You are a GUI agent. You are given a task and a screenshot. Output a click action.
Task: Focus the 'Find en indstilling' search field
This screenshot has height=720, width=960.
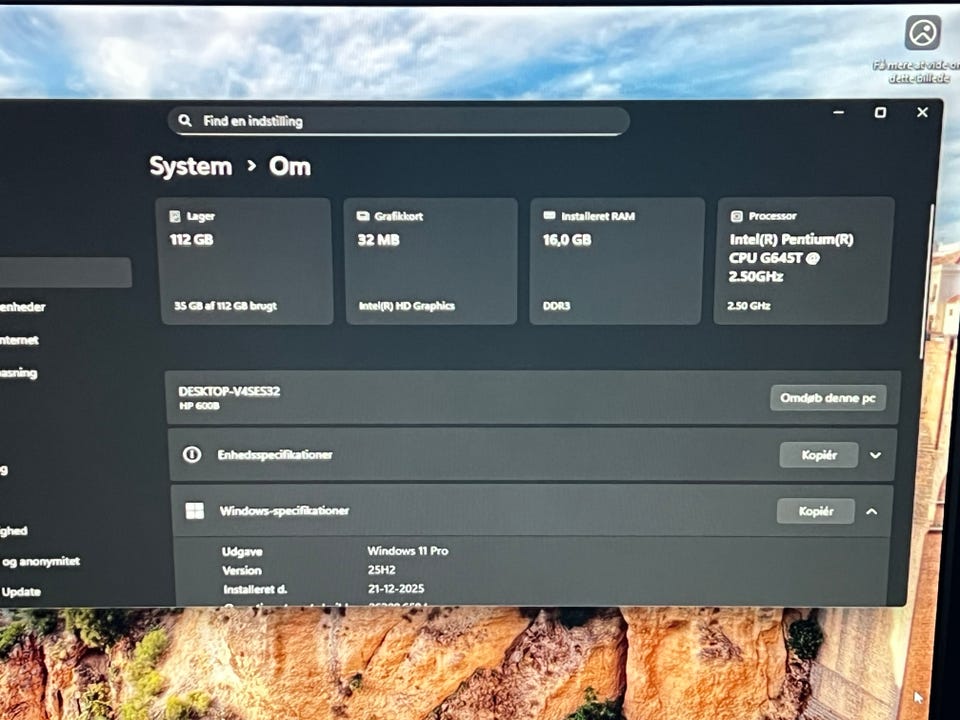399,121
